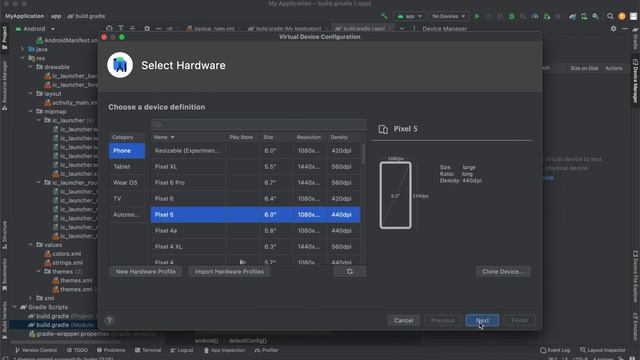Open the Android project view dropdown
This screenshot has height=360, width=640.
[x=35, y=29]
